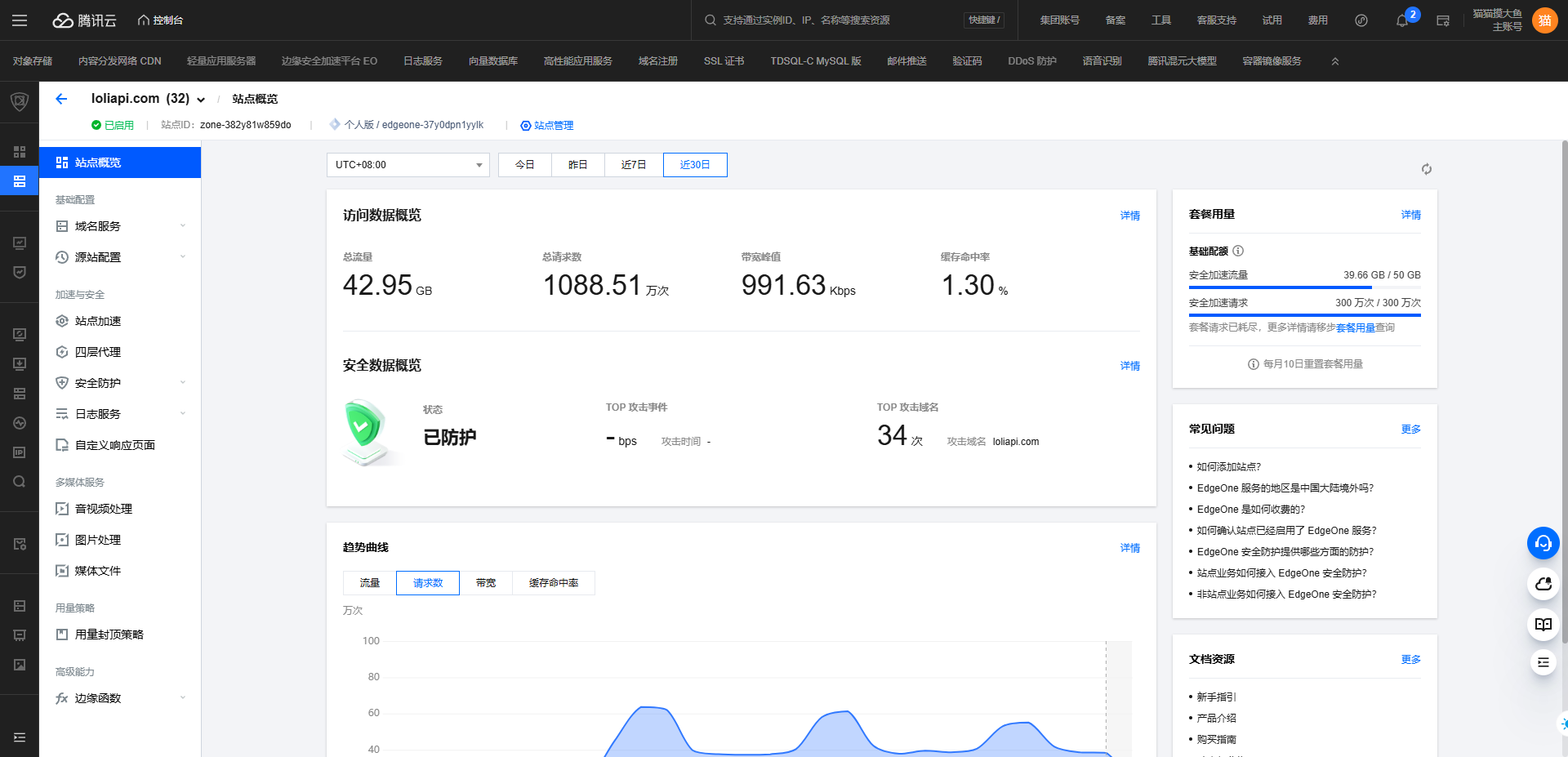Switch time range to 今日
The height and width of the screenshot is (757, 1568).
[525, 164]
